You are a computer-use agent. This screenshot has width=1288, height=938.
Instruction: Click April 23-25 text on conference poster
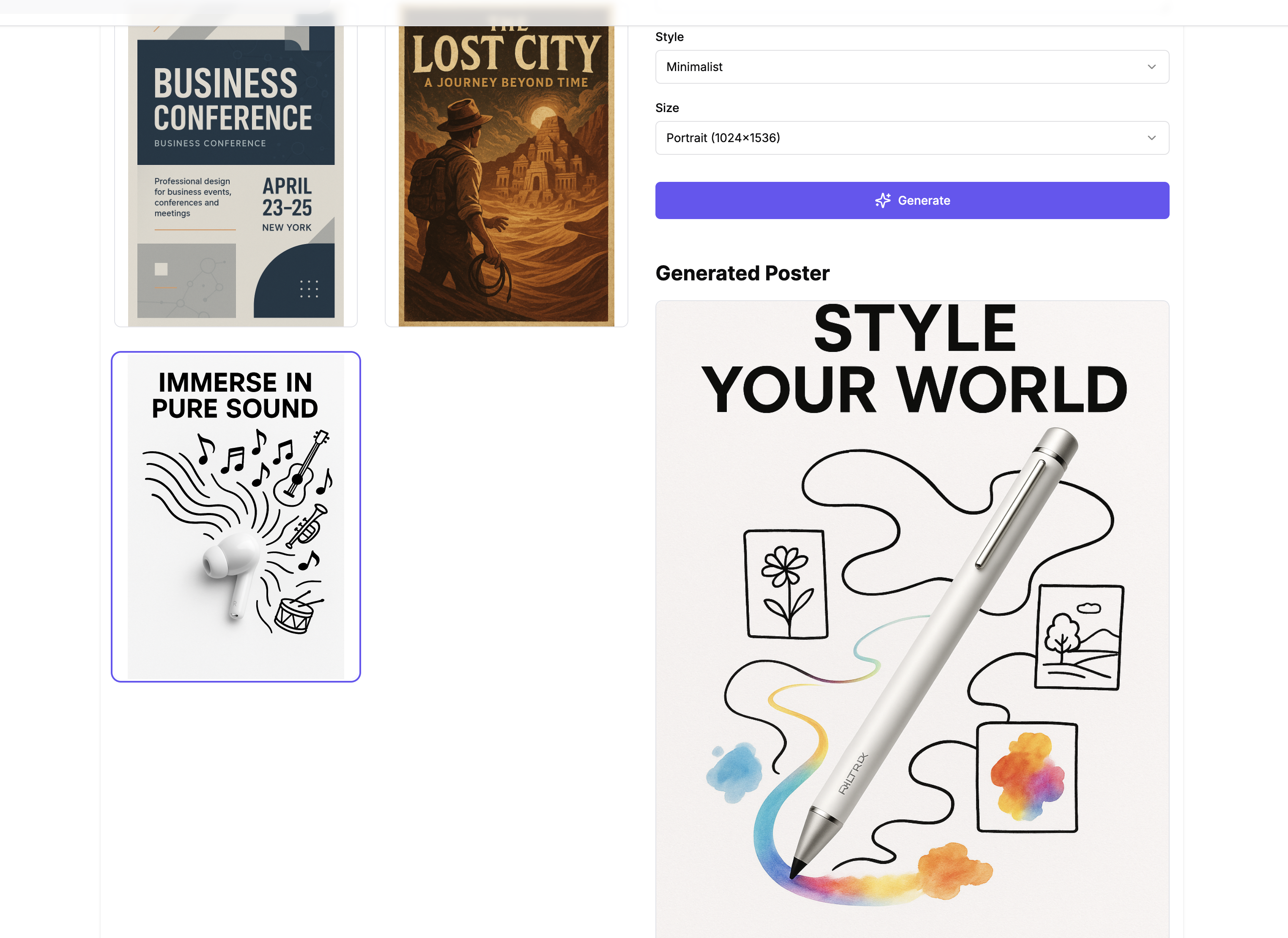coord(287,197)
